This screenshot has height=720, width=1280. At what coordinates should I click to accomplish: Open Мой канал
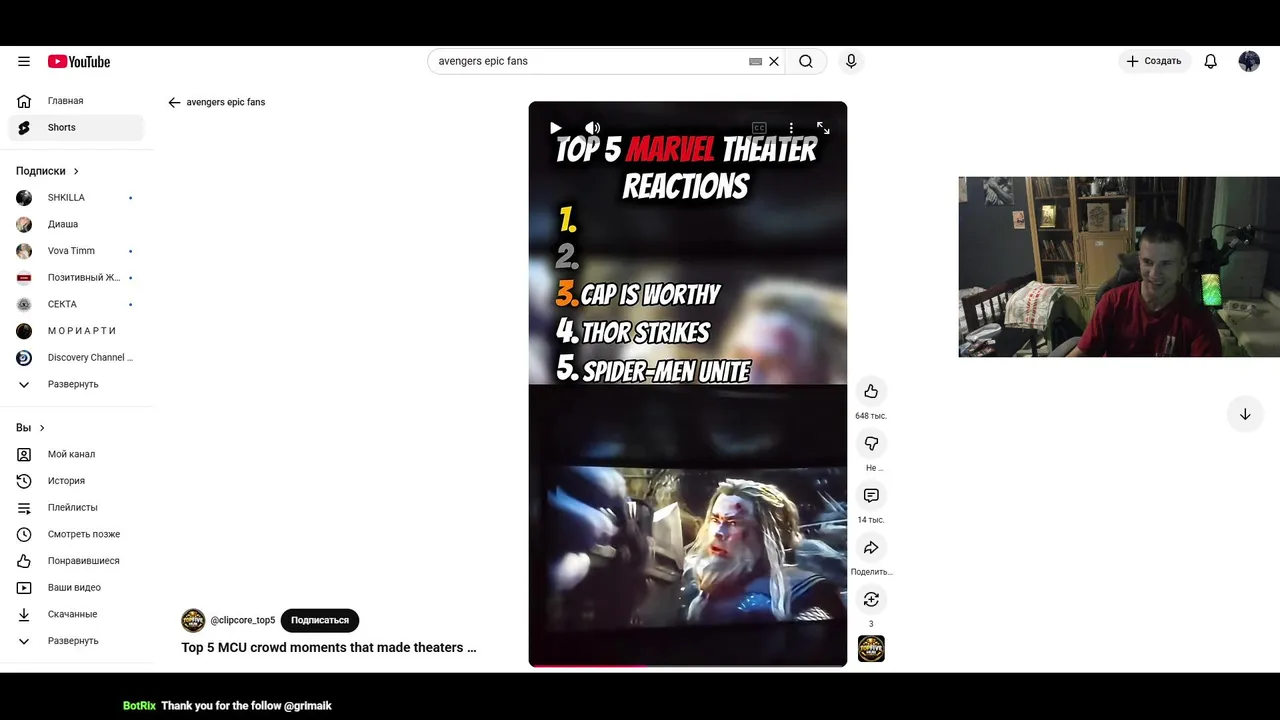[x=76, y=454]
